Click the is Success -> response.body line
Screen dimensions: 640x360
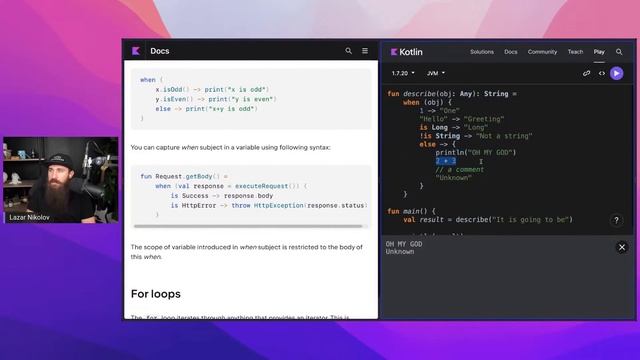point(222,196)
